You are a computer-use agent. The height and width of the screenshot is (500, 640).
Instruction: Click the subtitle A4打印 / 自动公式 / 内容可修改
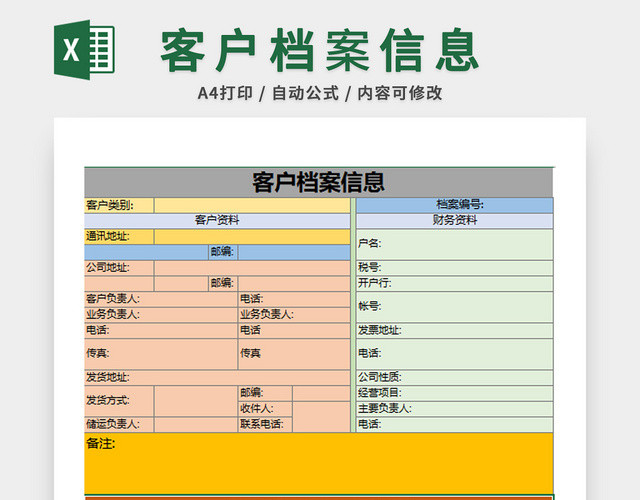pyautogui.click(x=320, y=93)
